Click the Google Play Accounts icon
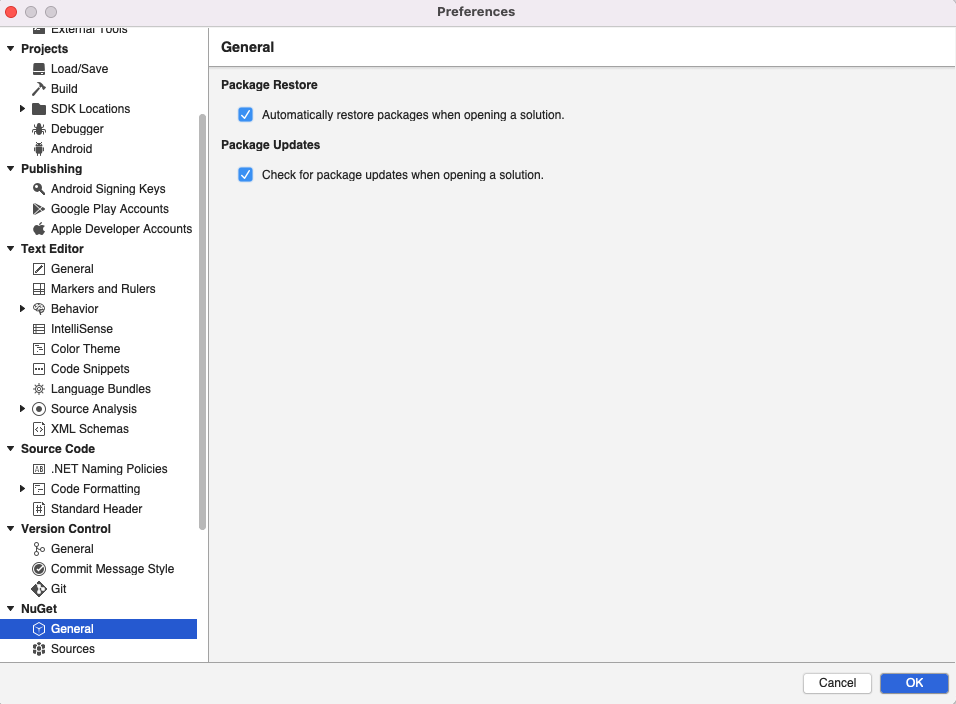The image size is (956, 704). (x=37, y=208)
